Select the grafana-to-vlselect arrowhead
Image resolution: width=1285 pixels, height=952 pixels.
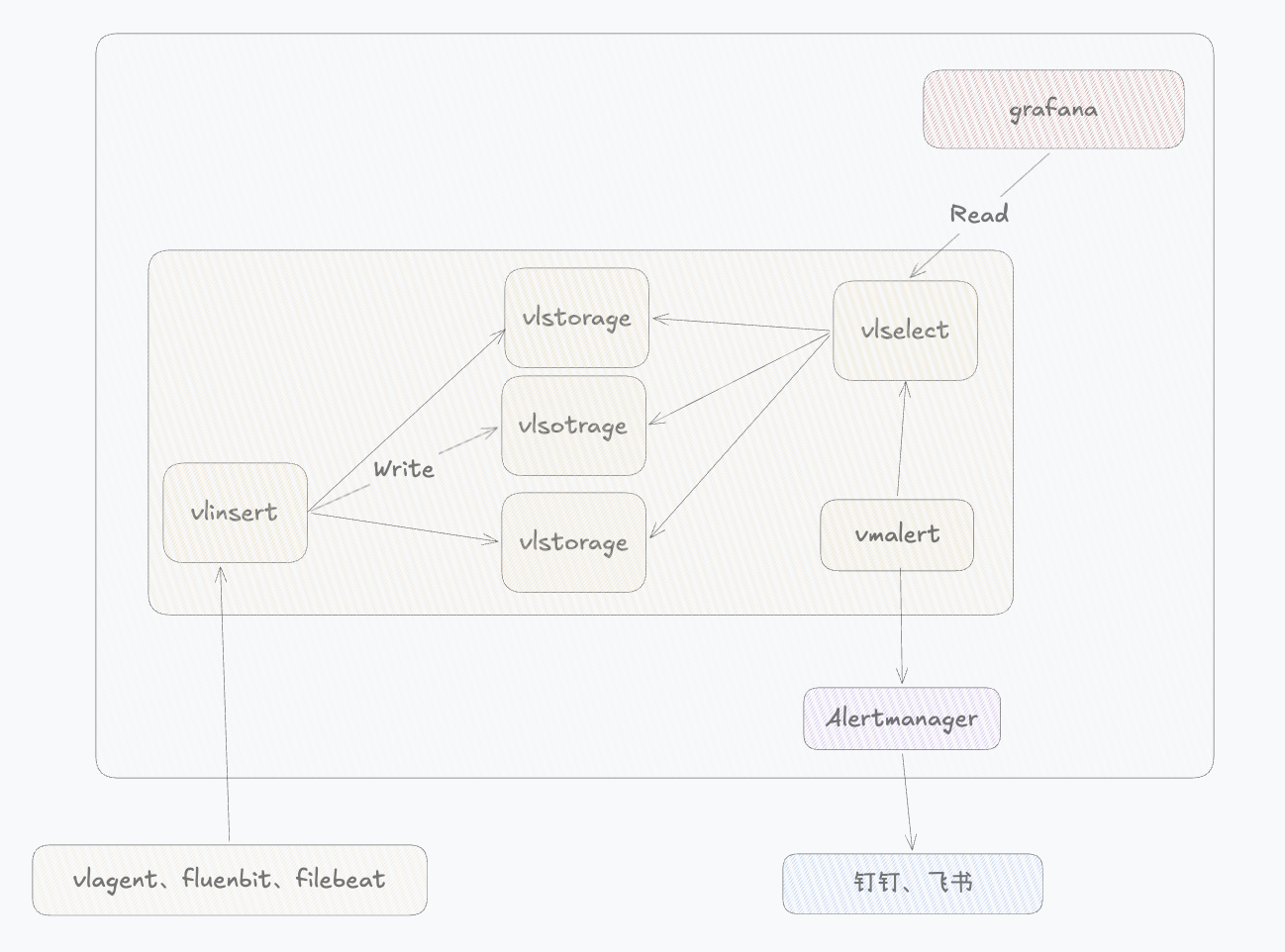pyautogui.click(x=915, y=272)
